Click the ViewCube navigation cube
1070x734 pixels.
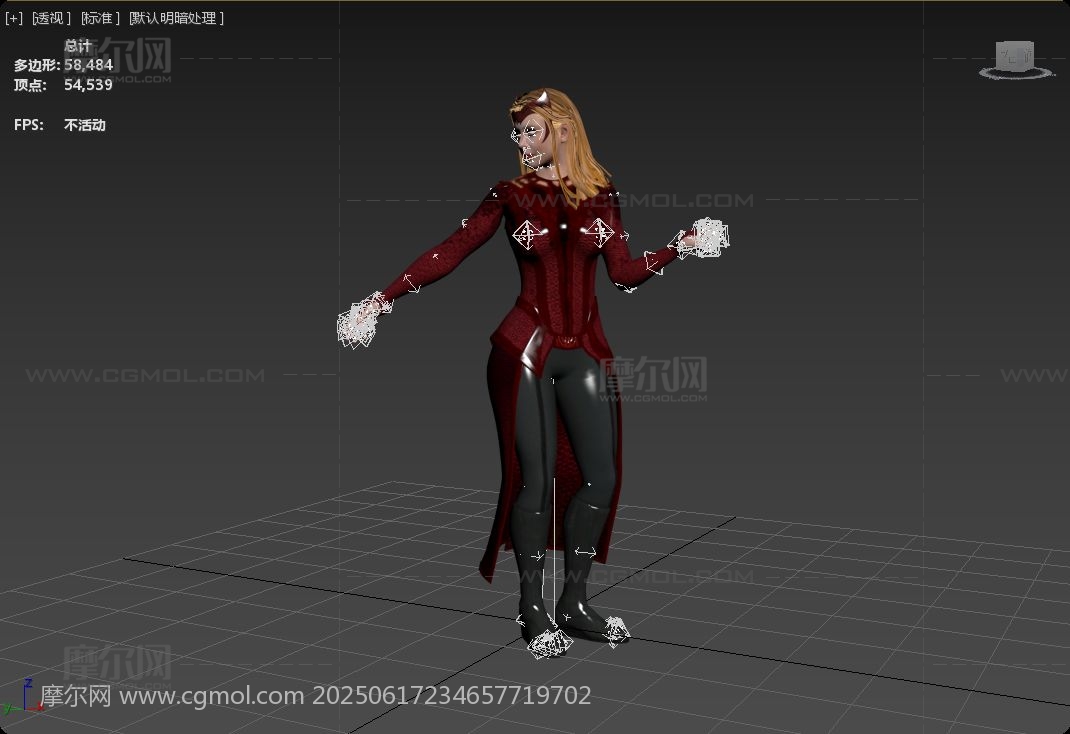tap(1015, 55)
